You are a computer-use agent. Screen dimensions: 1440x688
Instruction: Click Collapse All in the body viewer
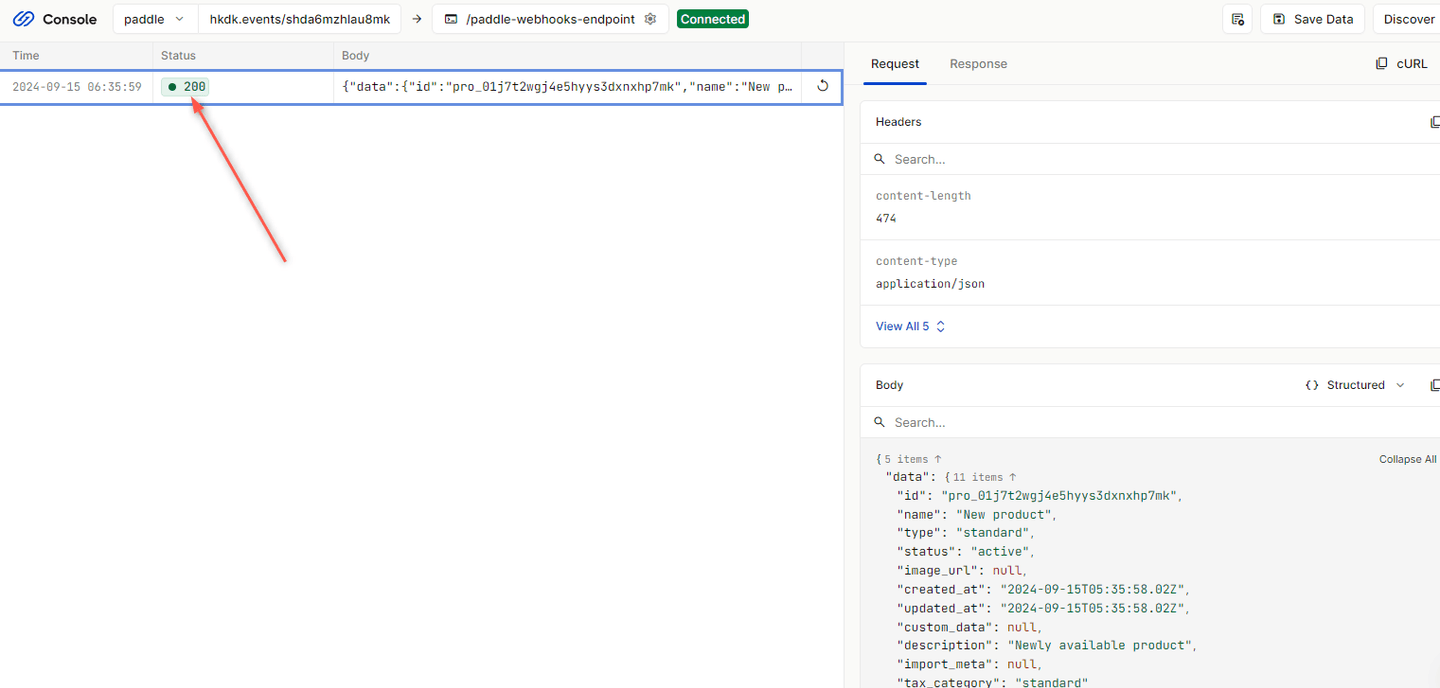[1407, 459]
